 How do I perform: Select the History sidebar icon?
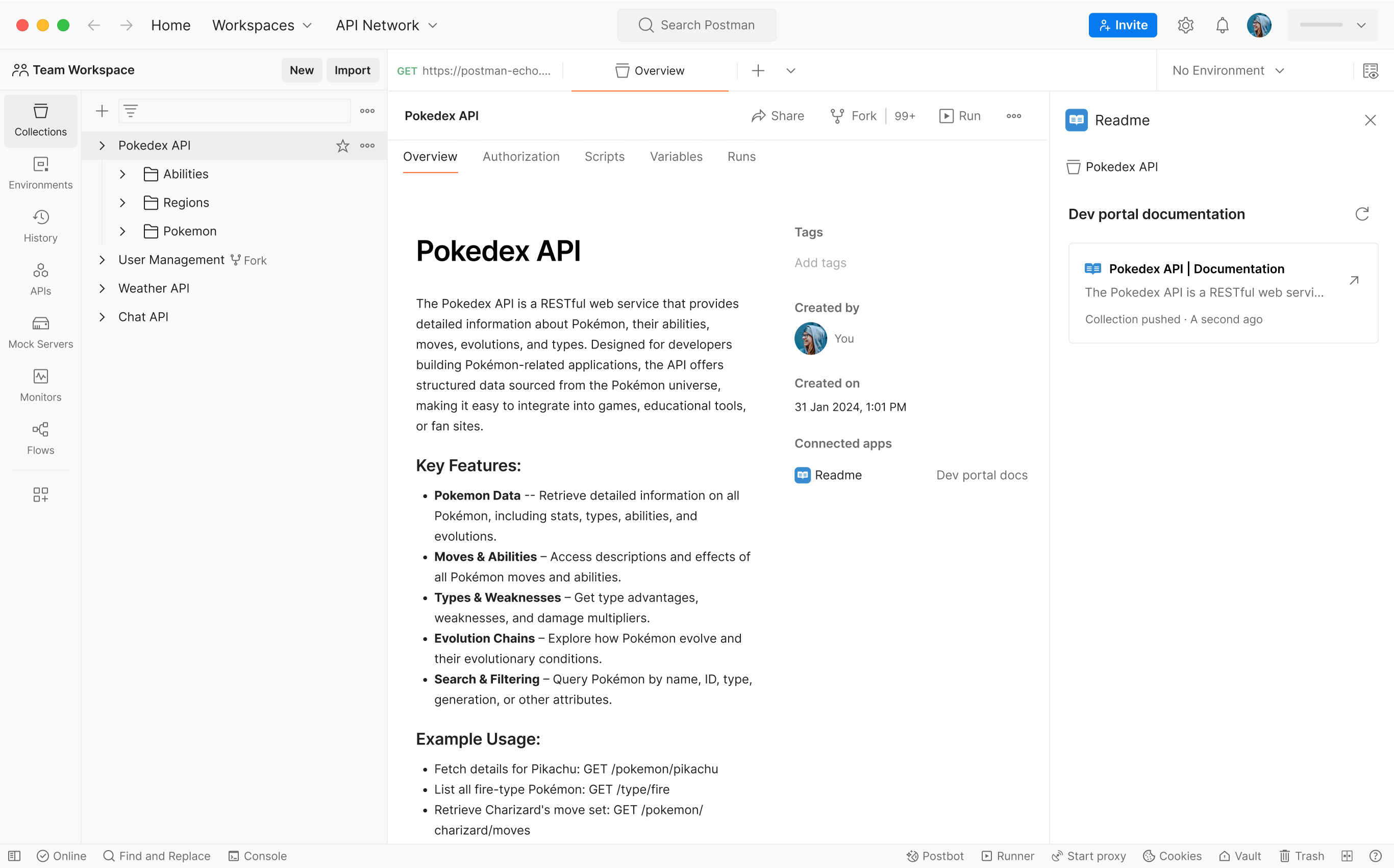(40, 225)
